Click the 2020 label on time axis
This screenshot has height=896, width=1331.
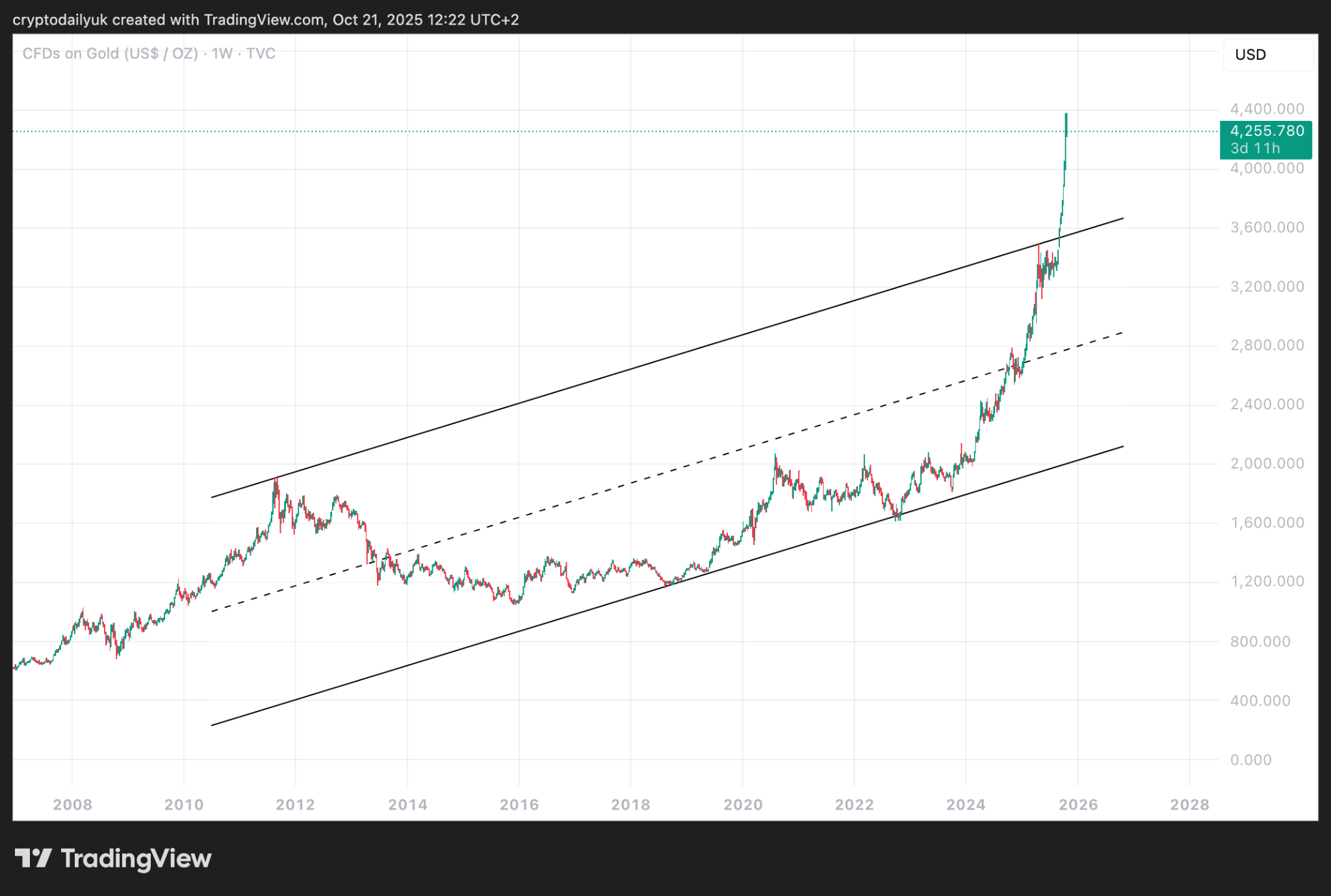pos(742,804)
